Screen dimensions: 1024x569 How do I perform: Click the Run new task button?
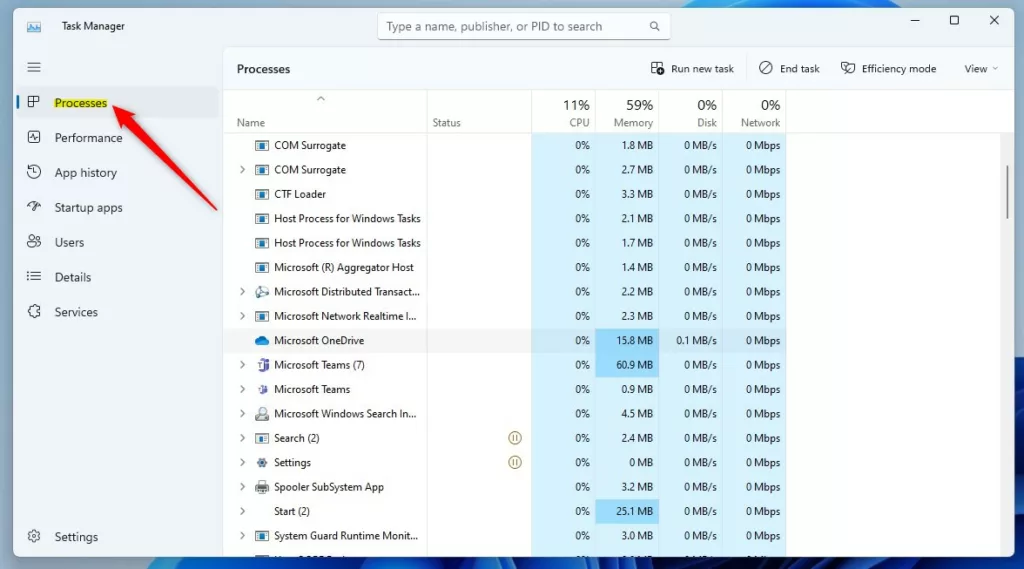point(692,69)
